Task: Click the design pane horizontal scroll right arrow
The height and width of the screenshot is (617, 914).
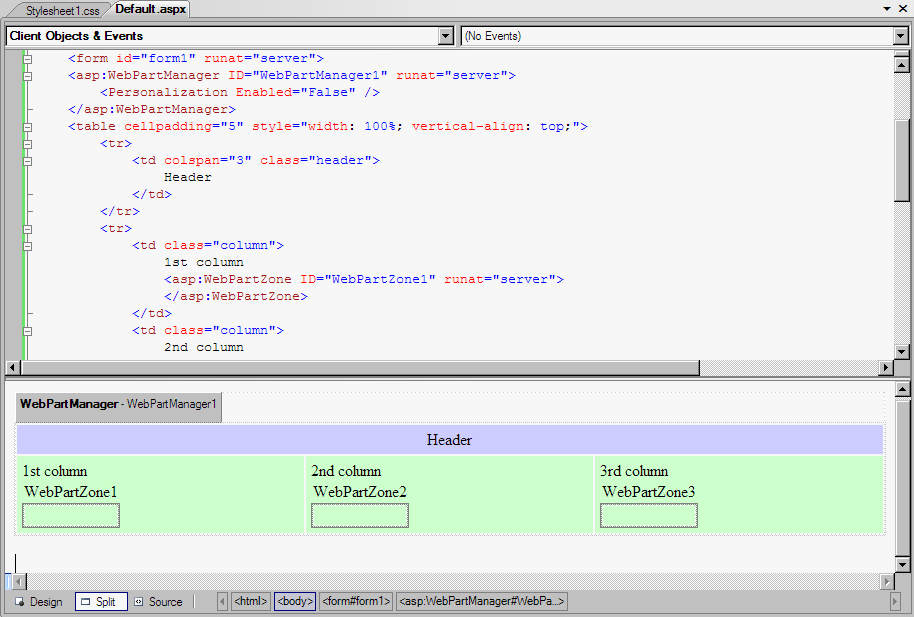Action: [887, 581]
